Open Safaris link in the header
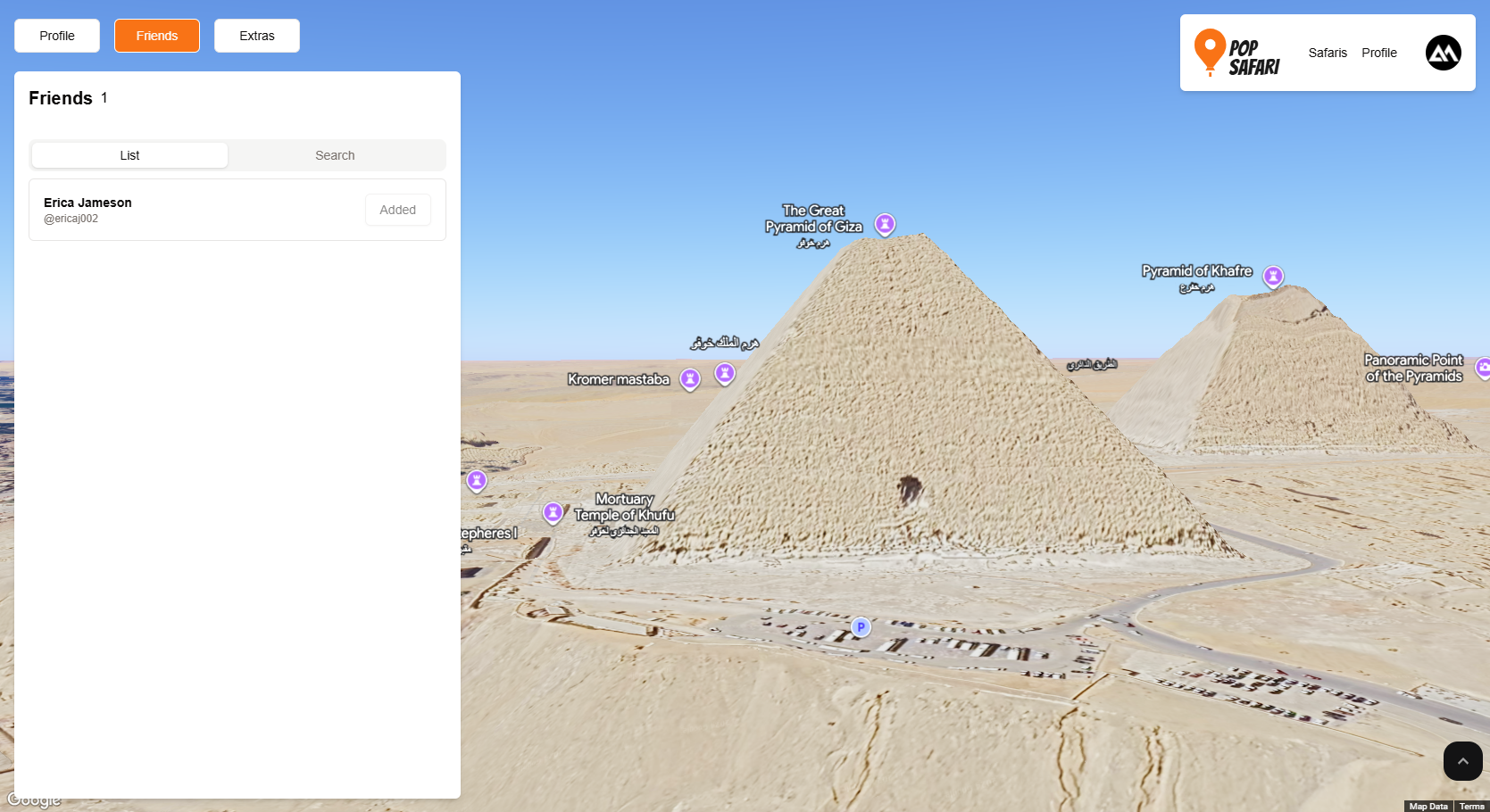The image size is (1490, 812). [x=1327, y=53]
